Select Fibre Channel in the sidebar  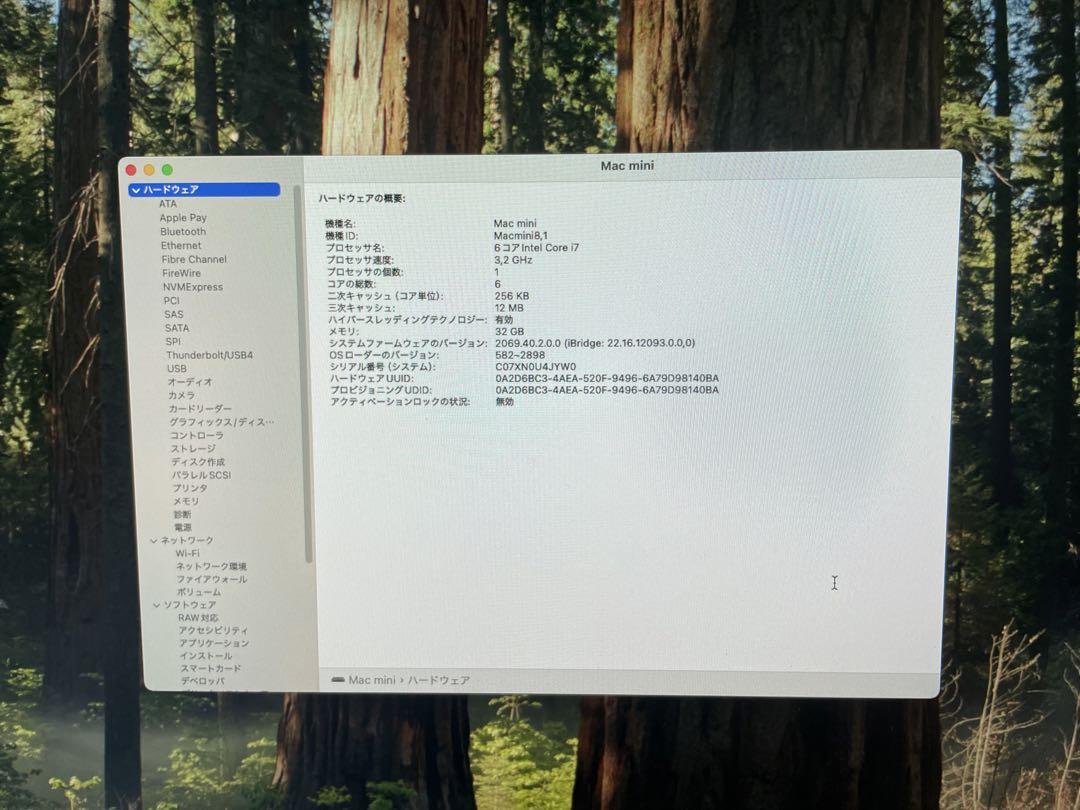pyautogui.click(x=194, y=259)
